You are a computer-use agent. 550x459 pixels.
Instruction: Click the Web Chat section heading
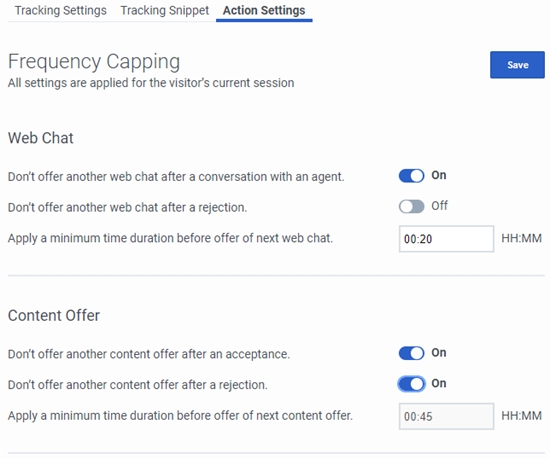(41, 138)
